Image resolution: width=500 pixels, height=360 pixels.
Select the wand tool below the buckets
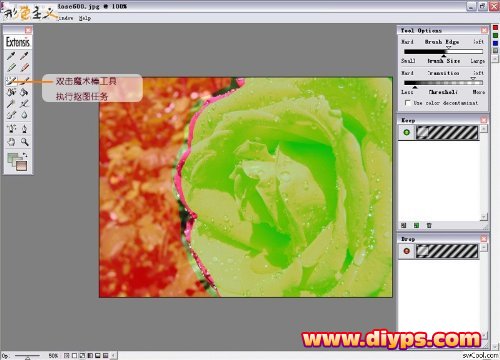click(11, 104)
